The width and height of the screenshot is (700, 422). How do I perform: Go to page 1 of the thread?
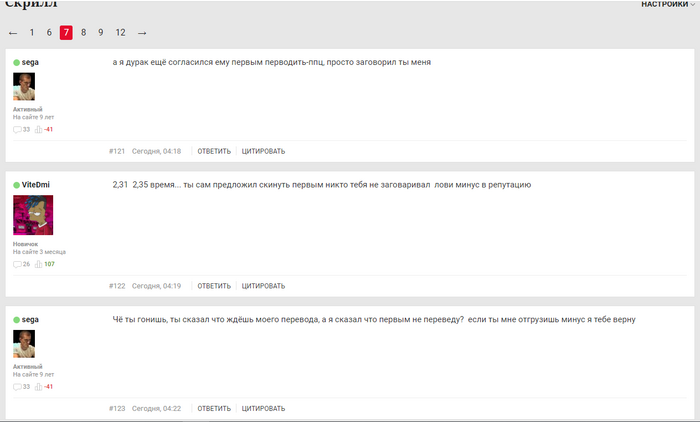[x=32, y=33]
